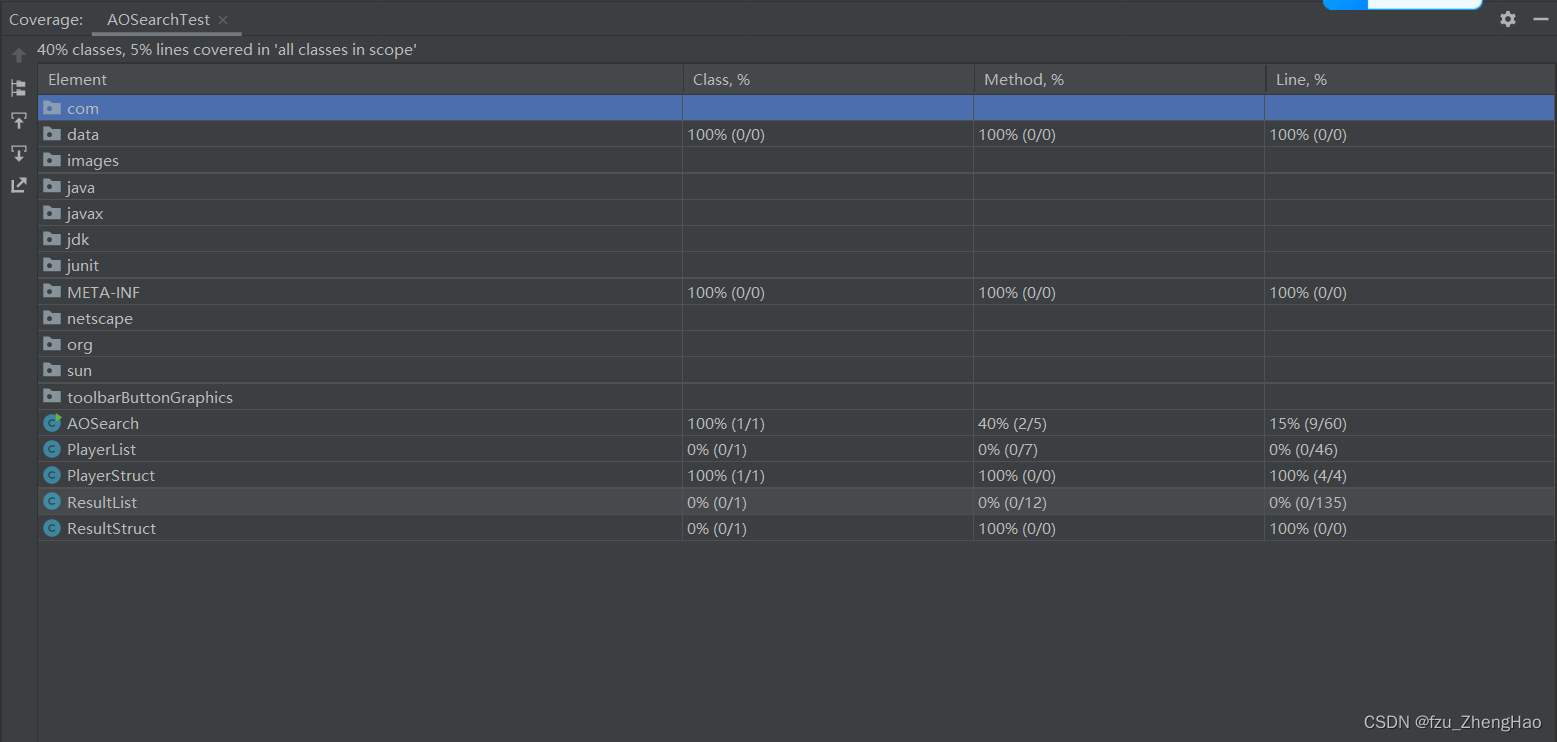Select the images package row
Image resolution: width=1557 pixels, height=742 pixels.
pyautogui.click(x=796, y=161)
